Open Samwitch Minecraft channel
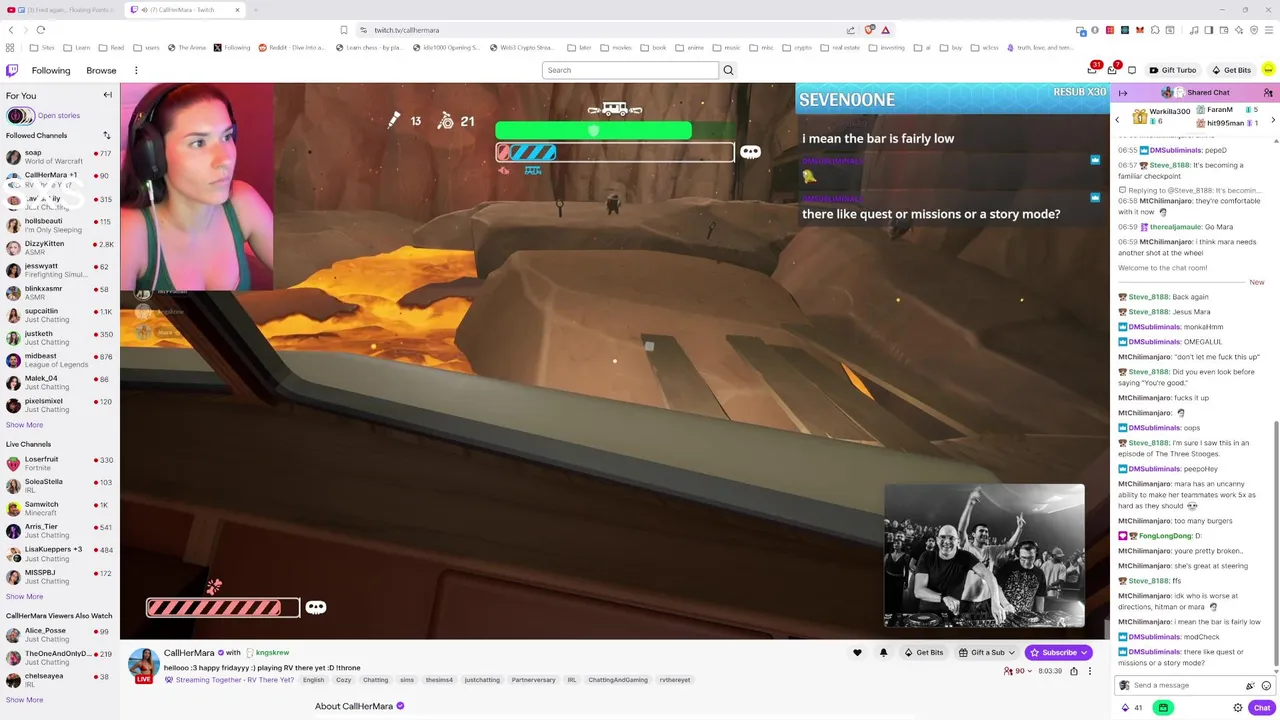This screenshot has height=720, width=1280. pyautogui.click(x=59, y=508)
